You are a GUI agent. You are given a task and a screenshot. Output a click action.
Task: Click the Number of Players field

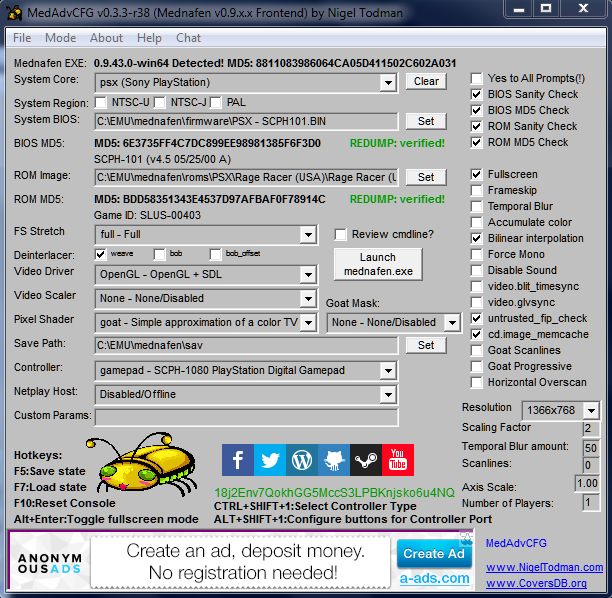(x=591, y=502)
